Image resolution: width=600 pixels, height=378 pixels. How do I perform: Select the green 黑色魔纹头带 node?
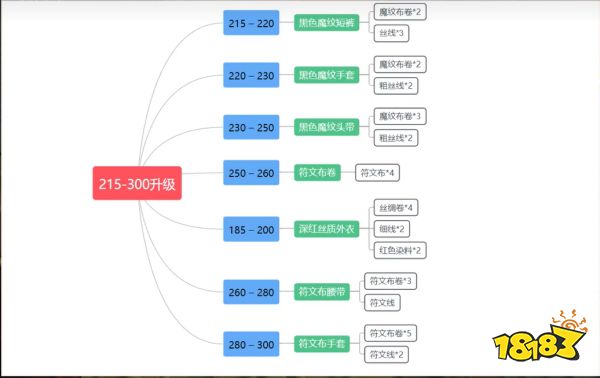pyautogui.click(x=326, y=127)
